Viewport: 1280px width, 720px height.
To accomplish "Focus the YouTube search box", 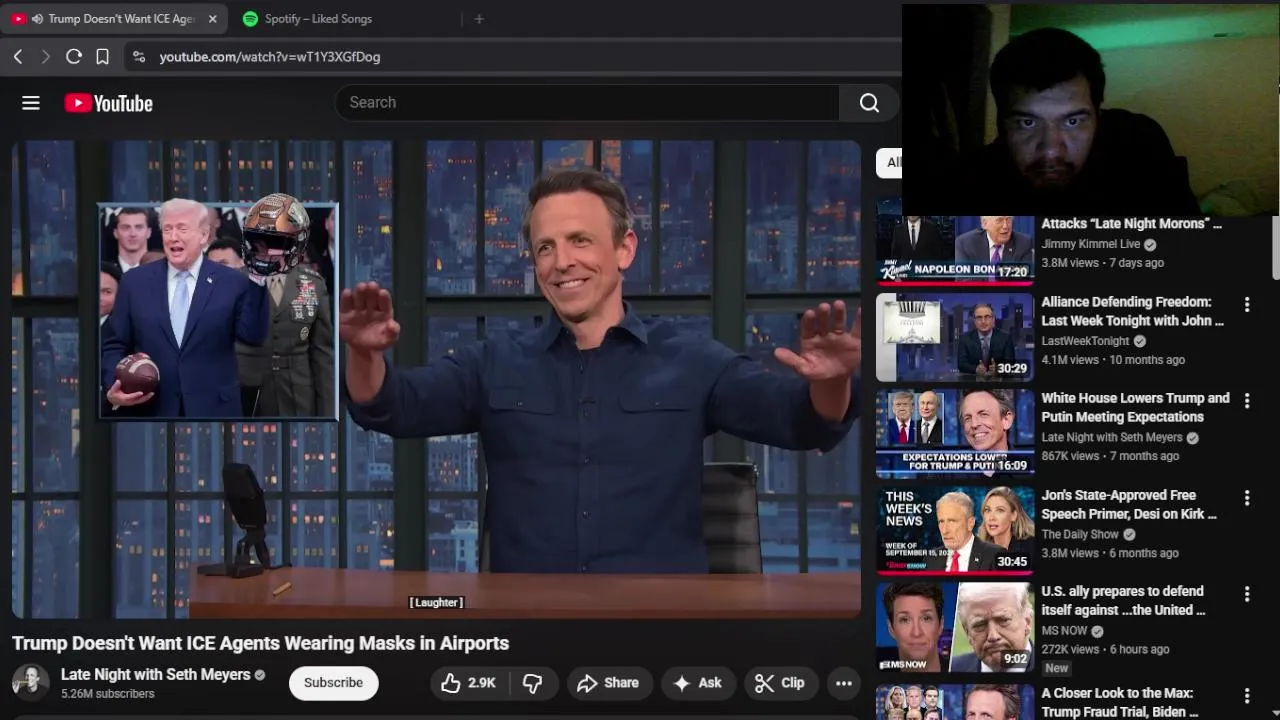I will pyautogui.click(x=588, y=102).
